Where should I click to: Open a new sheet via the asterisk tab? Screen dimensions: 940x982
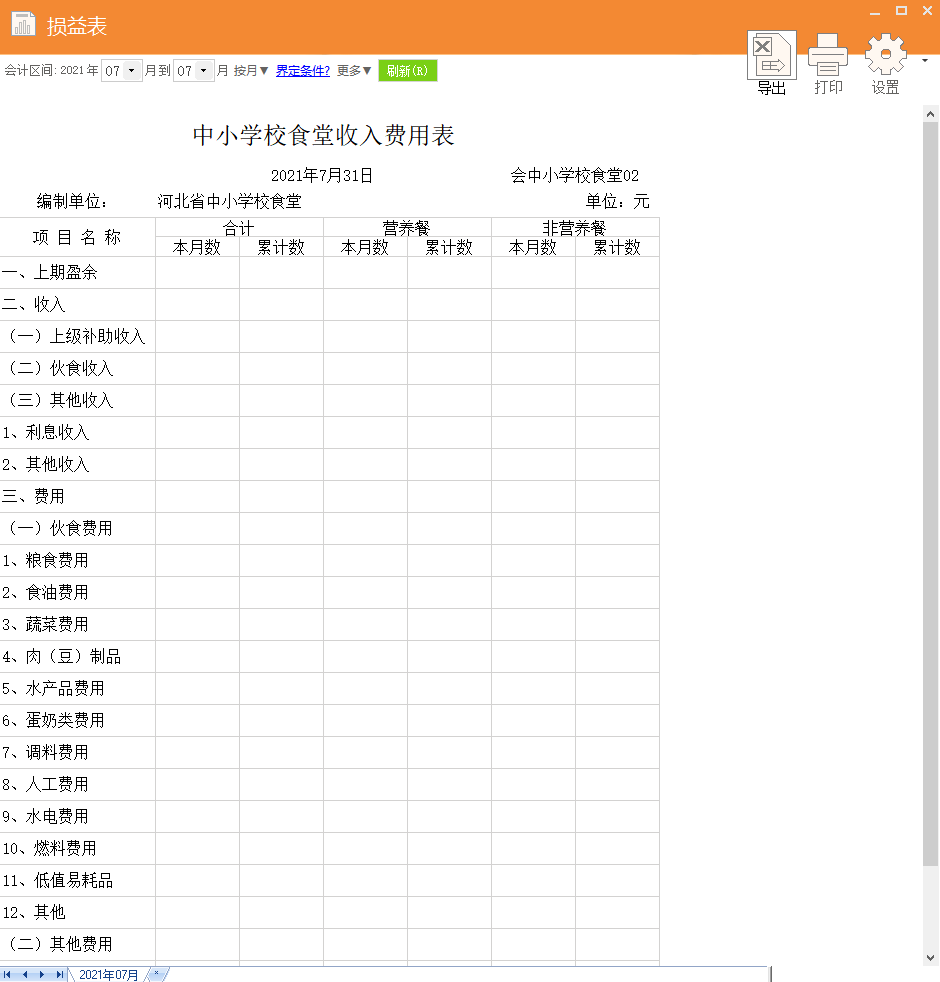(156, 973)
